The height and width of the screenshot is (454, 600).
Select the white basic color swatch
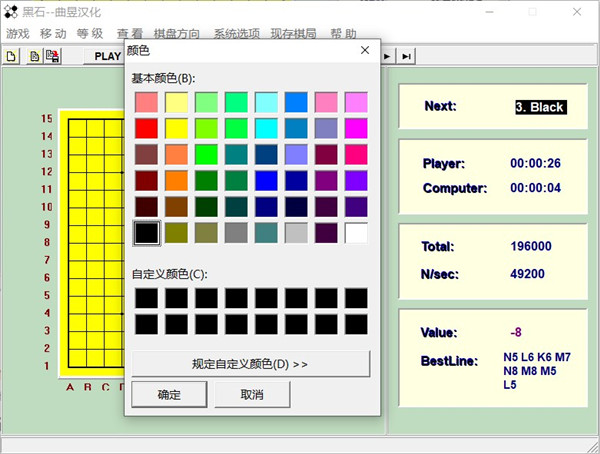point(356,233)
